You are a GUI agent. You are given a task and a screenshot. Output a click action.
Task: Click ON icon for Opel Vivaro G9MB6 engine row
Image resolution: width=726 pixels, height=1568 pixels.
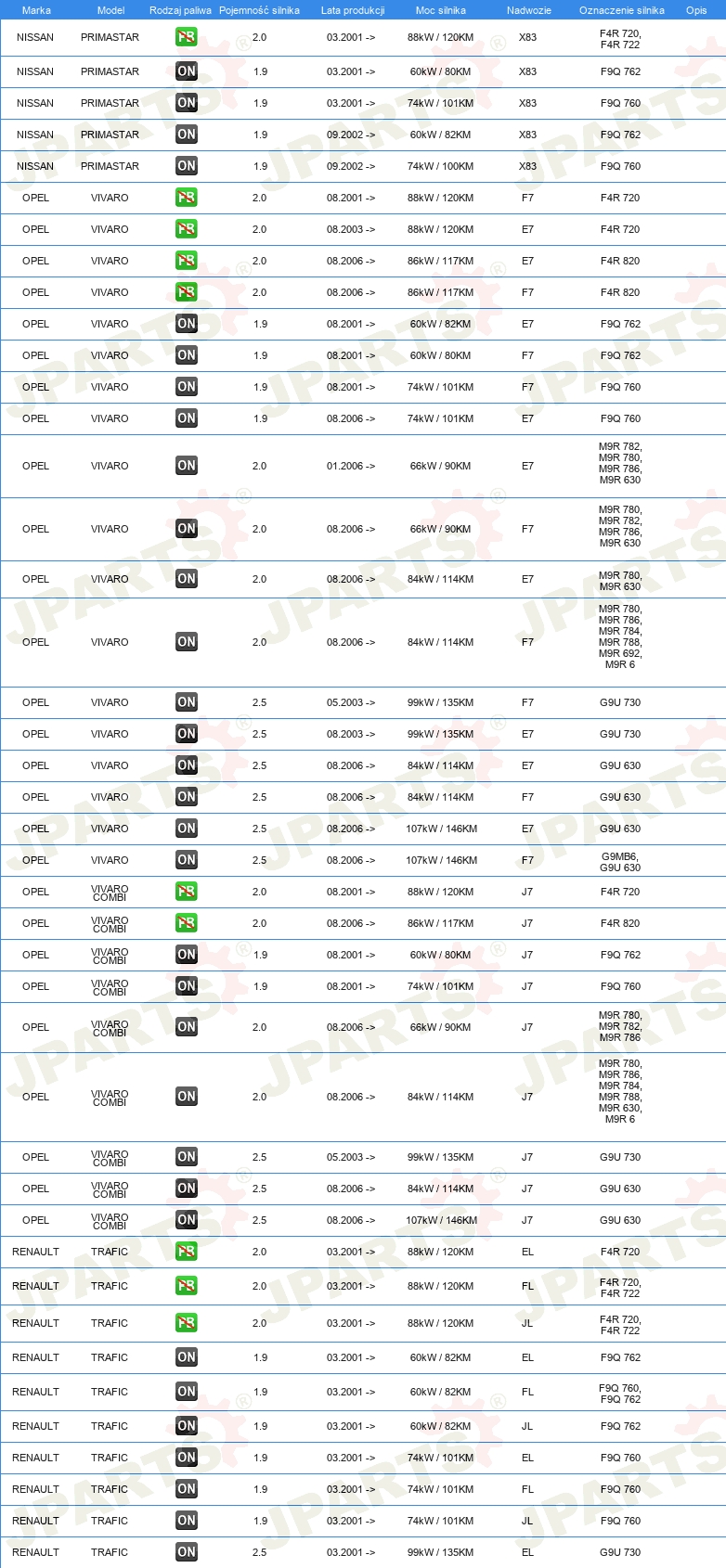pos(187,860)
